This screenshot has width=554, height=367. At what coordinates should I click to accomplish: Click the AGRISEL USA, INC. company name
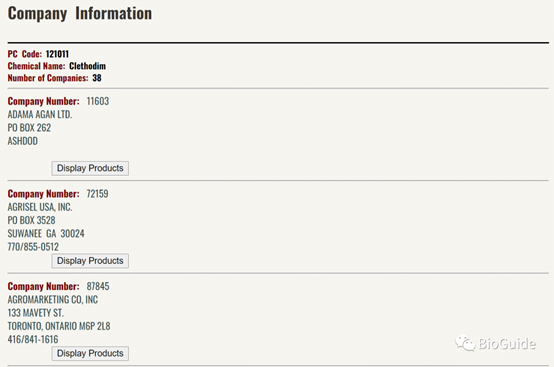point(40,207)
